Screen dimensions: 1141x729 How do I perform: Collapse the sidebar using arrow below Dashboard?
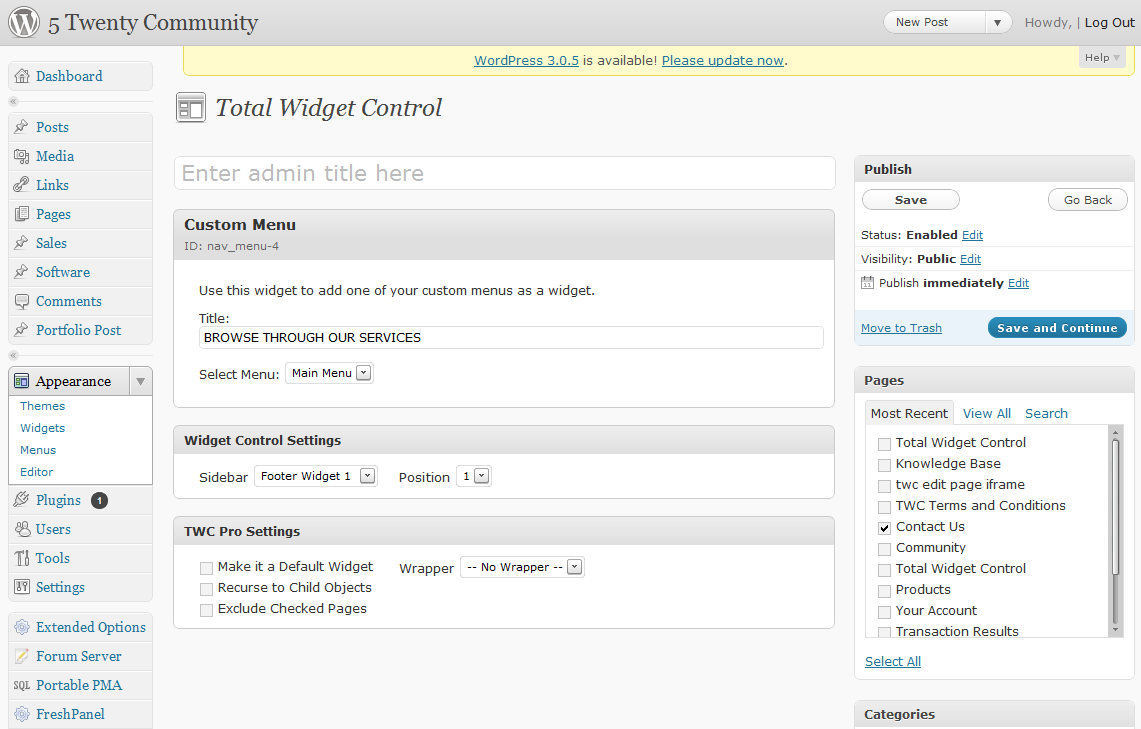[13, 101]
